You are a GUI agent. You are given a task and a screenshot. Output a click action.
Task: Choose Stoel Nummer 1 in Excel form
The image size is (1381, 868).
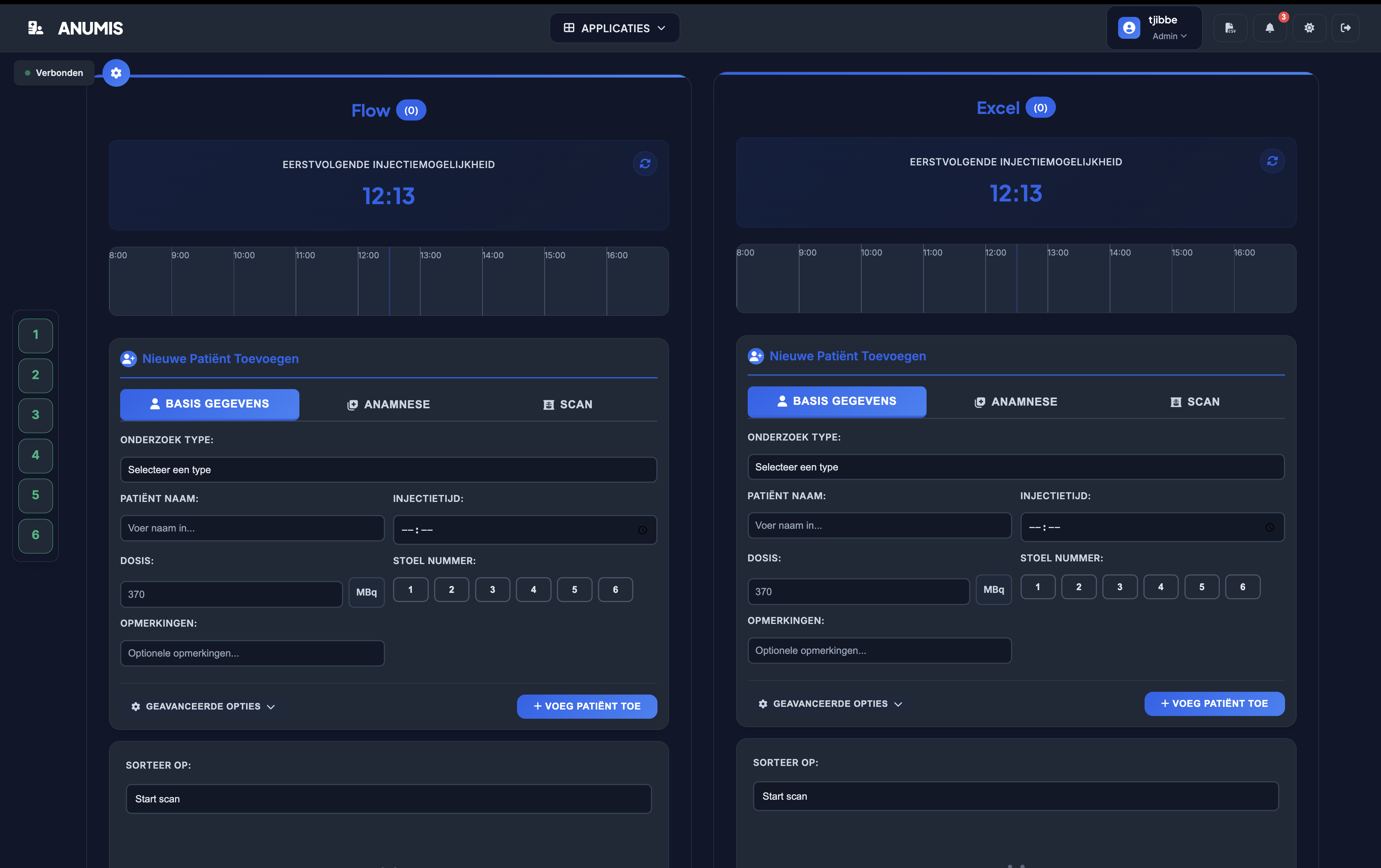pyautogui.click(x=1038, y=587)
